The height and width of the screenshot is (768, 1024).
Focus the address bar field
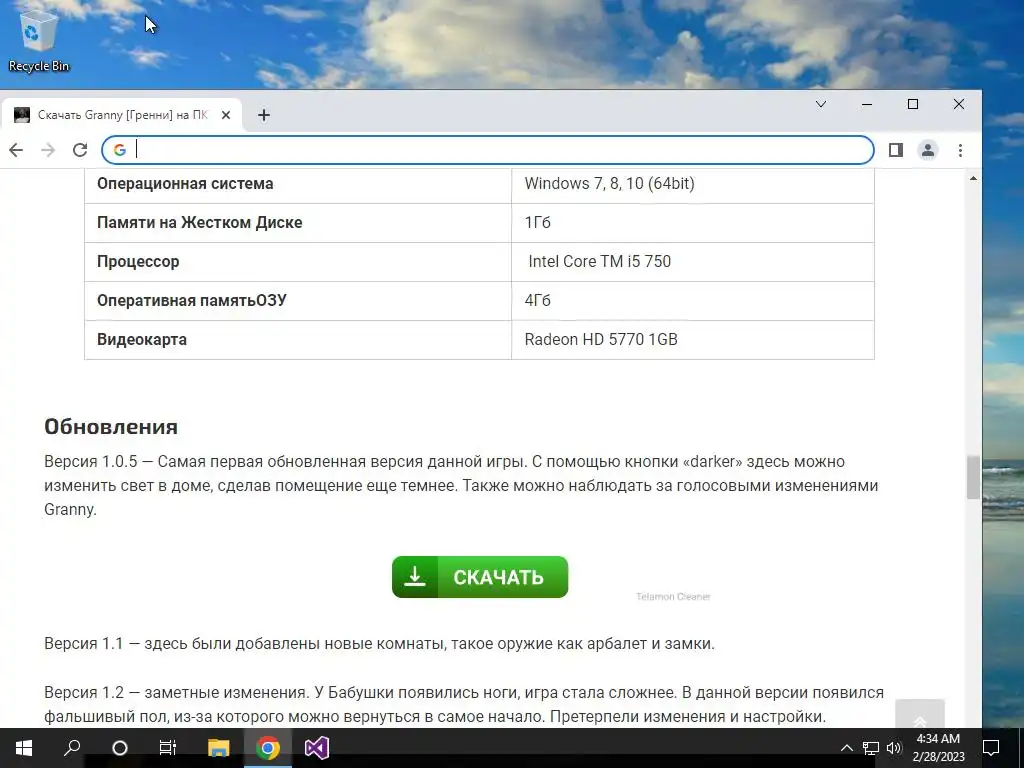488,150
